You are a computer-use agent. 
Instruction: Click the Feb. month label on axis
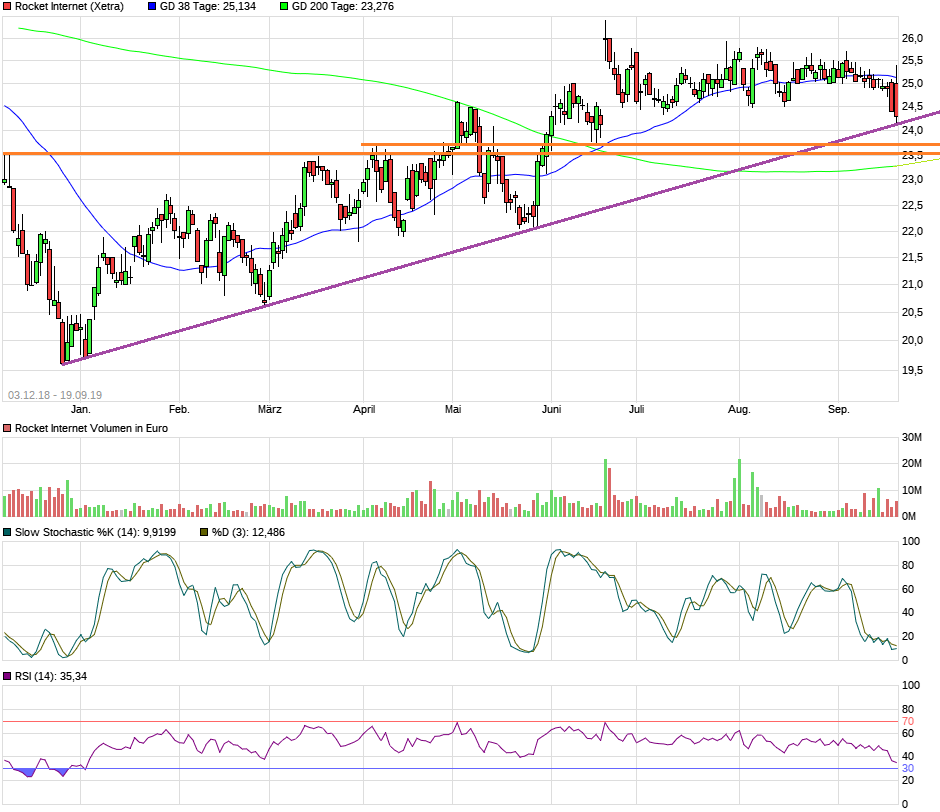point(179,410)
